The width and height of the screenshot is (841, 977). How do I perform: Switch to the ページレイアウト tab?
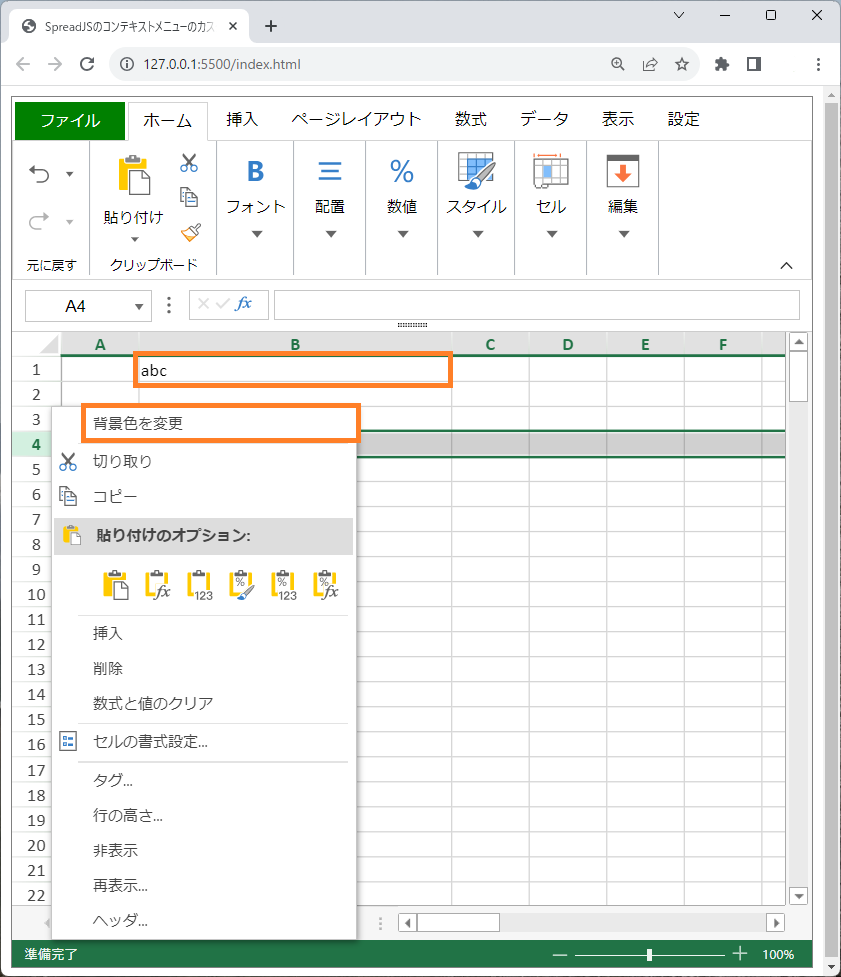[x=356, y=120]
